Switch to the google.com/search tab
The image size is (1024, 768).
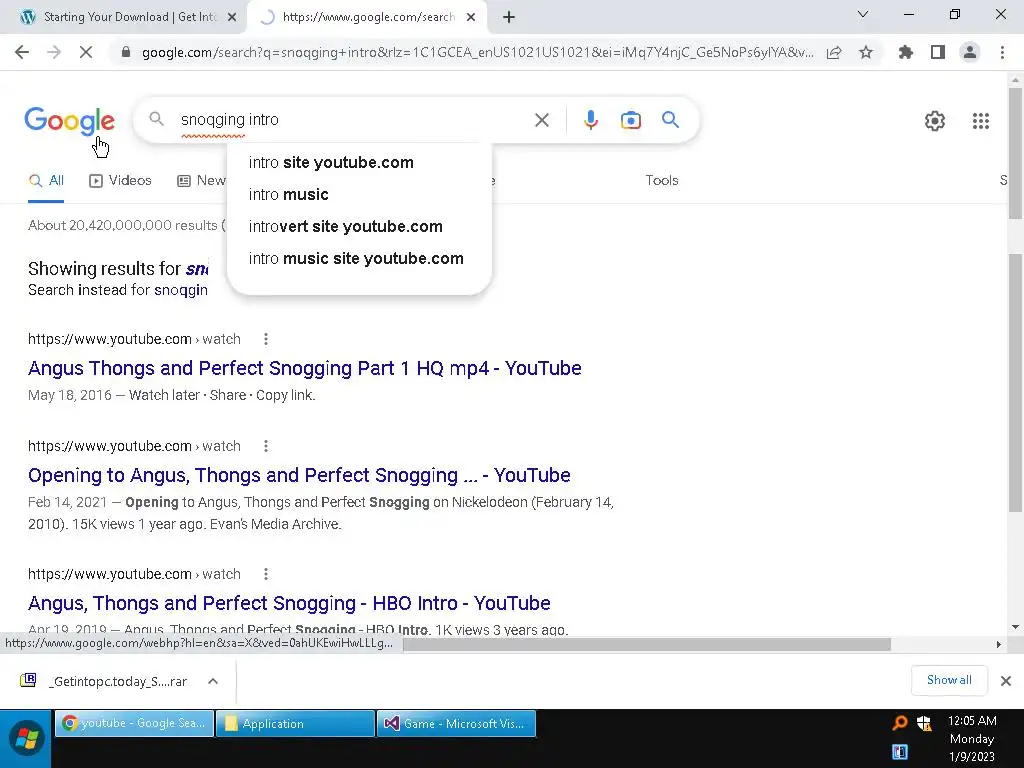(367, 18)
